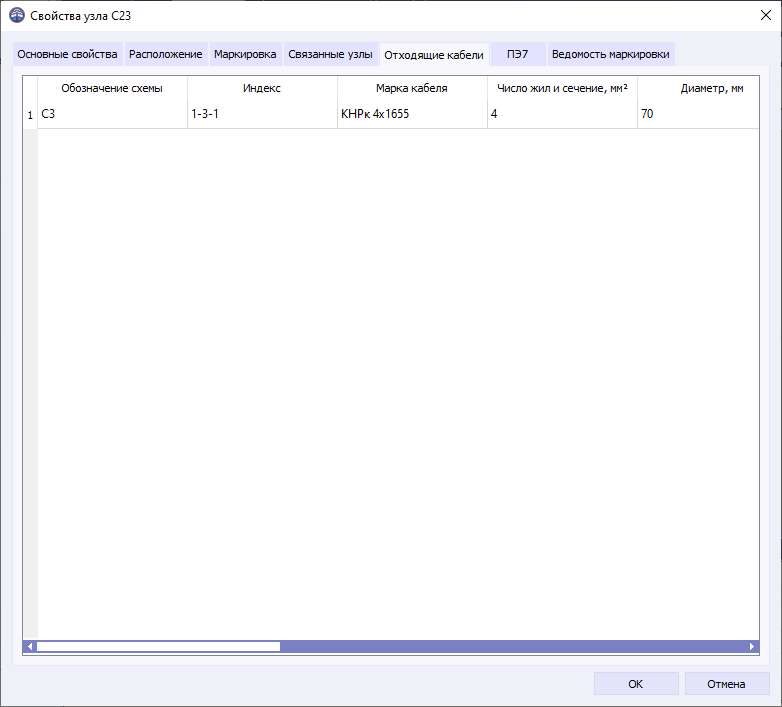782x707 pixels.
Task: Select the cell with value 4
Action: tap(563, 115)
